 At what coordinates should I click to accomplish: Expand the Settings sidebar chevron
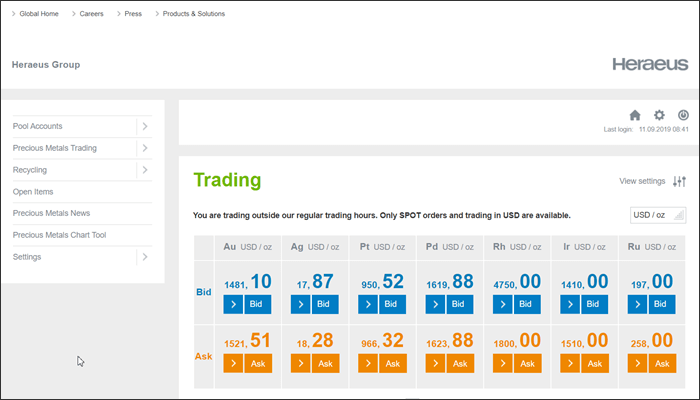(x=145, y=257)
